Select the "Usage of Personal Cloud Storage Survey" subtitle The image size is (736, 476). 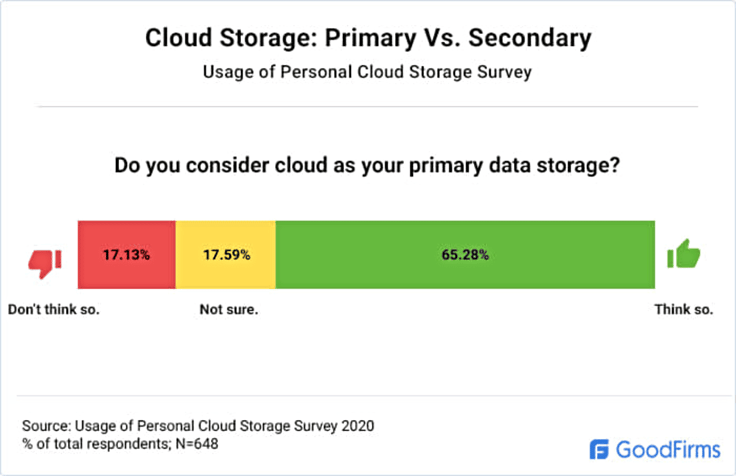click(367, 71)
